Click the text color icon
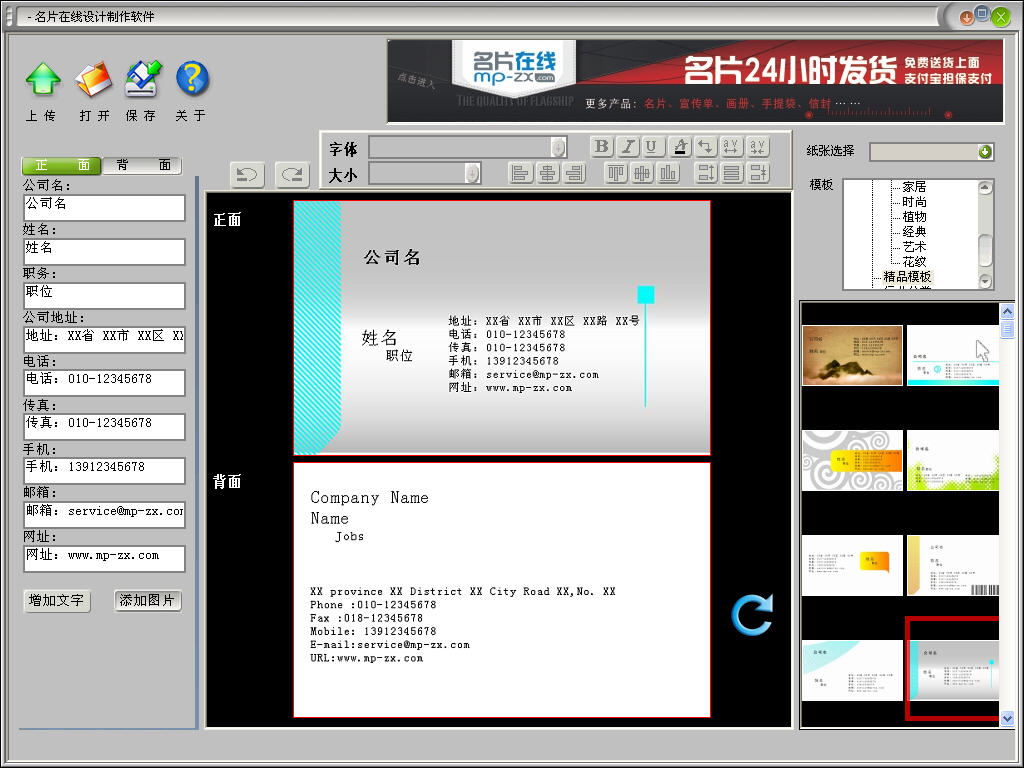The width and height of the screenshot is (1024, 768). click(680, 147)
